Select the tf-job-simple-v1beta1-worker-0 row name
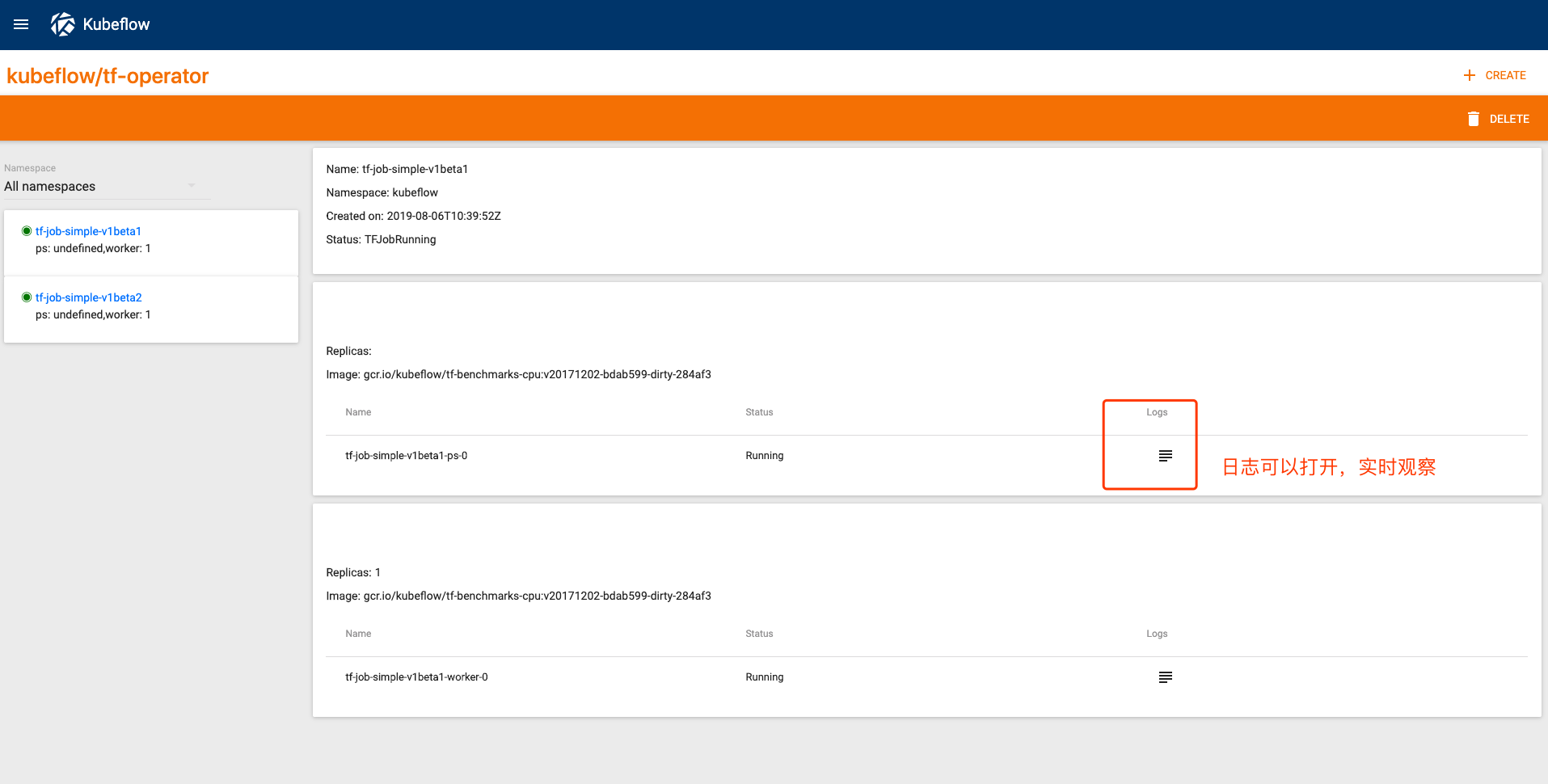The image size is (1548, 784). tap(416, 677)
